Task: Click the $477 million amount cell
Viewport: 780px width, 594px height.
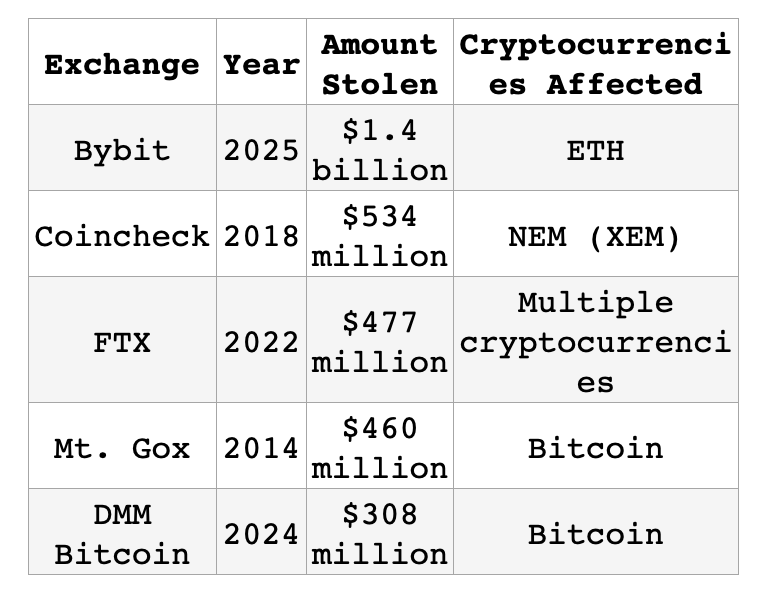Action: [x=379, y=342]
